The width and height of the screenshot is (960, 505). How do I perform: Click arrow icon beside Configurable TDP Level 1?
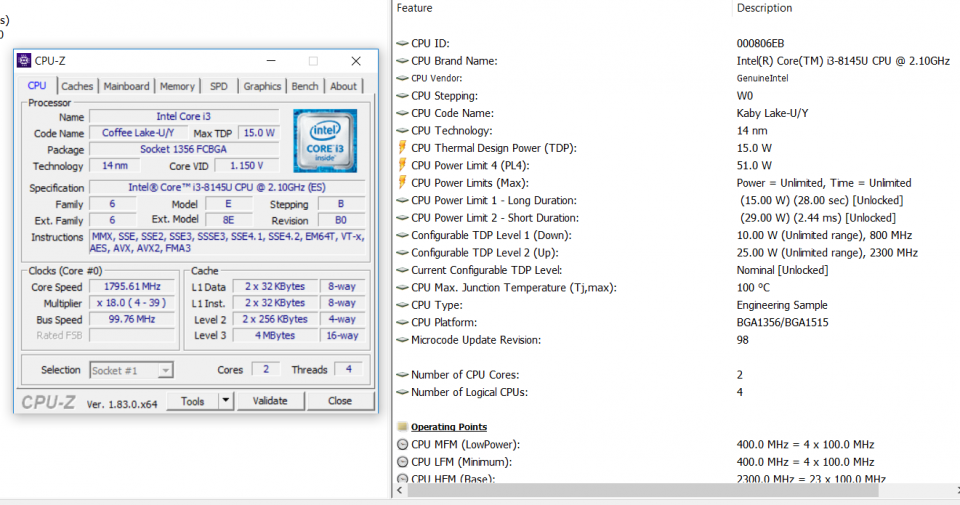tap(402, 235)
